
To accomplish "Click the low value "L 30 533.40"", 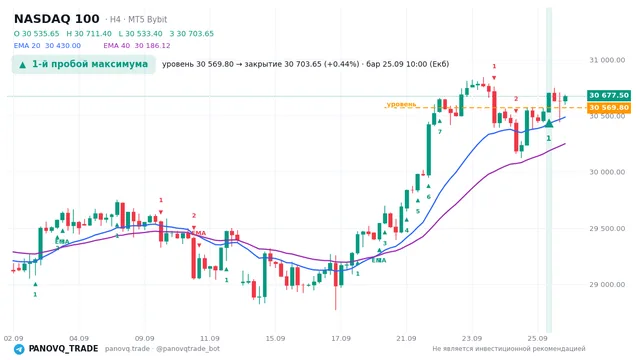I will click(140, 33).
